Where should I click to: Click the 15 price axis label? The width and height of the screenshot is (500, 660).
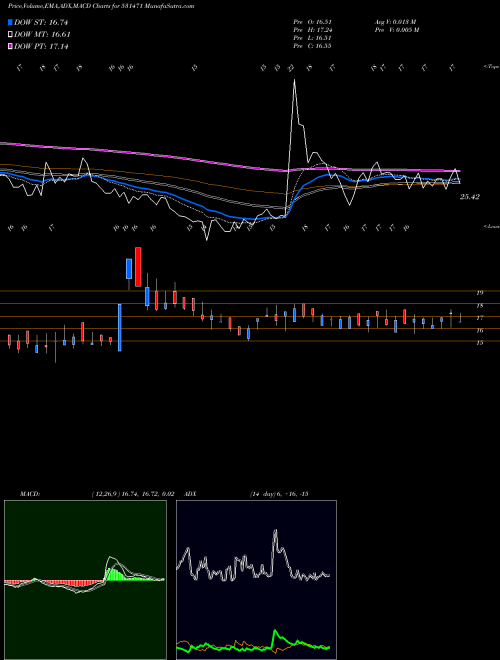tap(479, 343)
